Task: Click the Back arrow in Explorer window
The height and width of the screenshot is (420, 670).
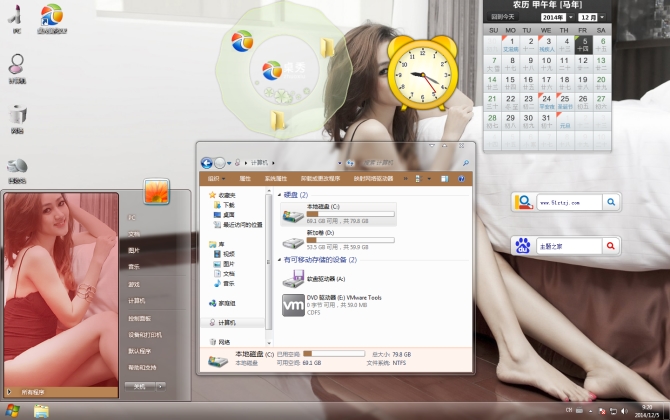Action: [206, 163]
